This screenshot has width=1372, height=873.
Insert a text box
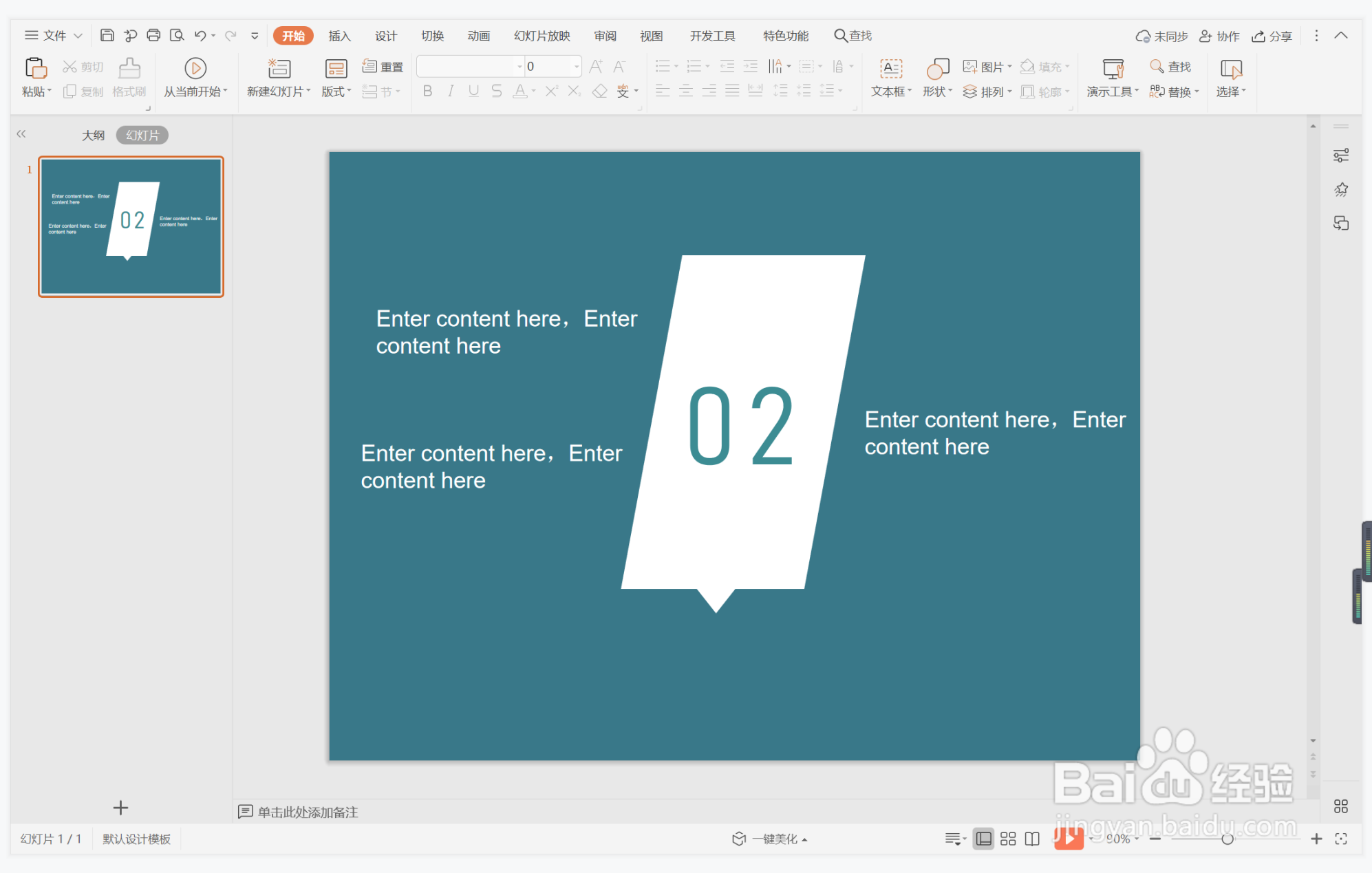(x=891, y=69)
